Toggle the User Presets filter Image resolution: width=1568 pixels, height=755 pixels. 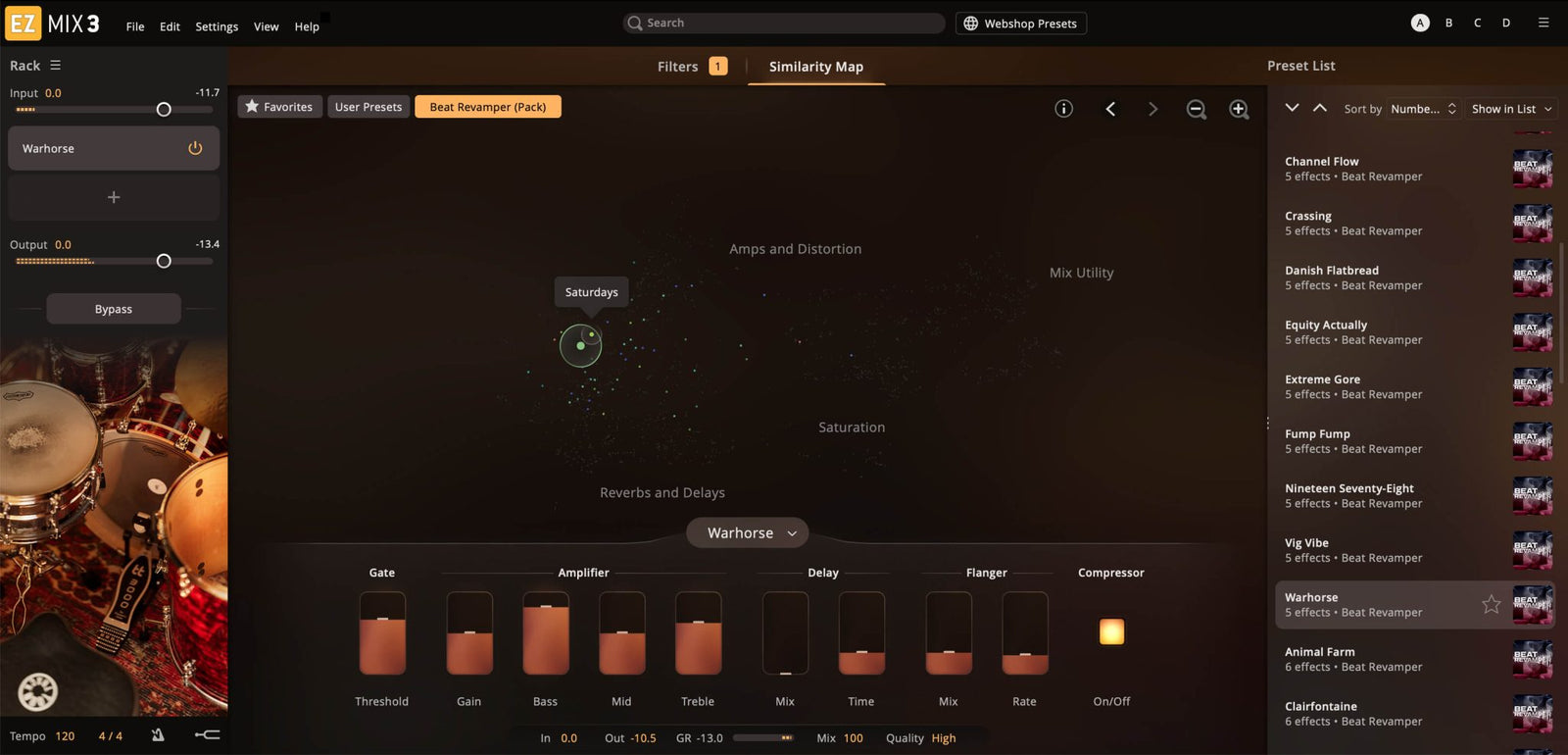click(368, 107)
